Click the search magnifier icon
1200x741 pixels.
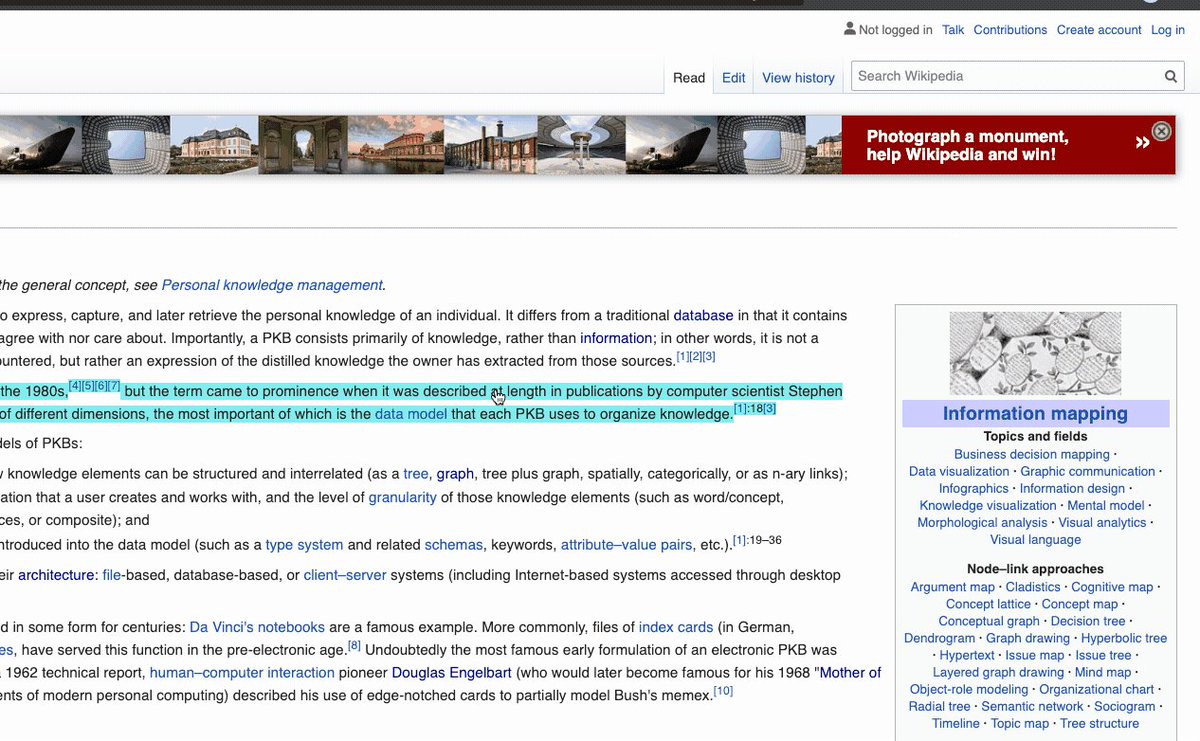[x=1171, y=76]
